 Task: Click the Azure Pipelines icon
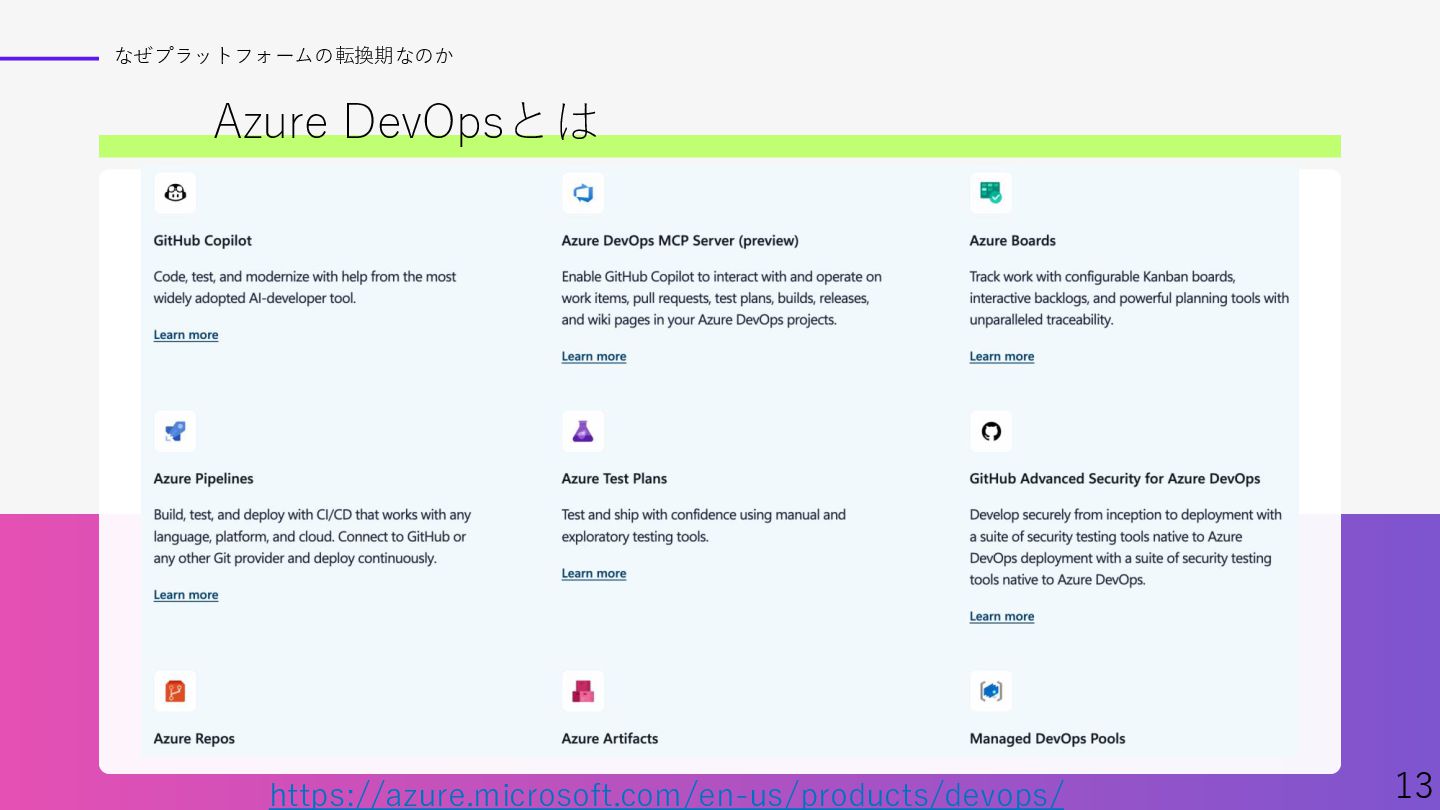(x=175, y=431)
